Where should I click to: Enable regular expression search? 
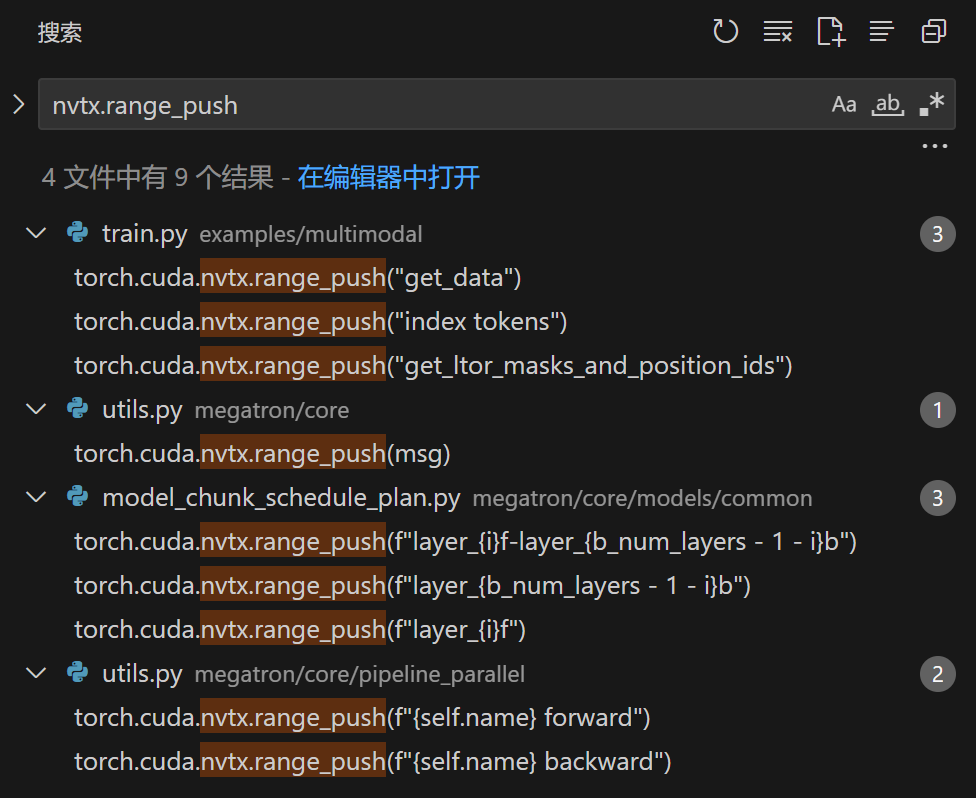(931, 105)
